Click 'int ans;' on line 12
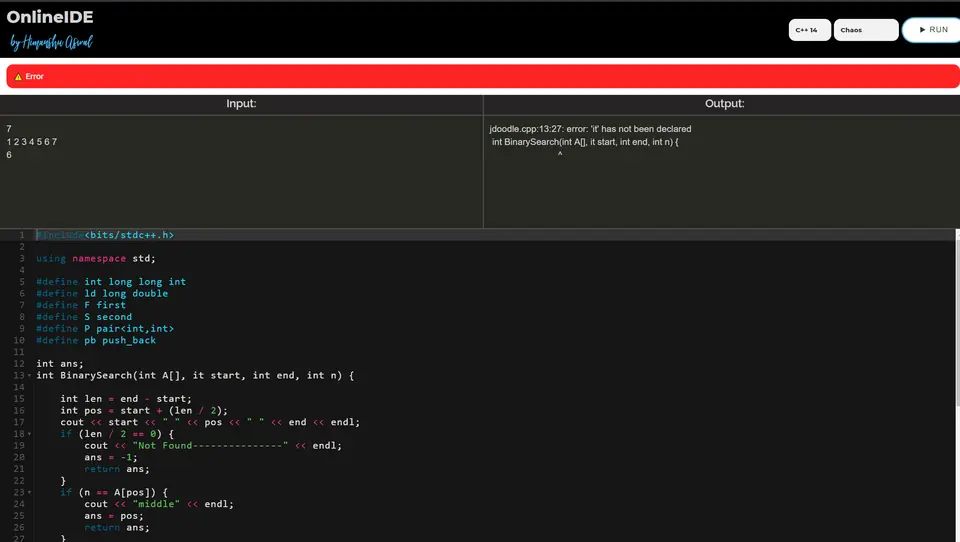This screenshot has height=542, width=960. tap(59, 364)
